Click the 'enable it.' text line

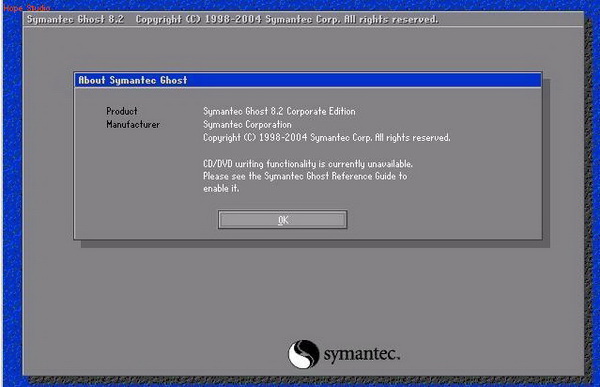(x=221, y=188)
